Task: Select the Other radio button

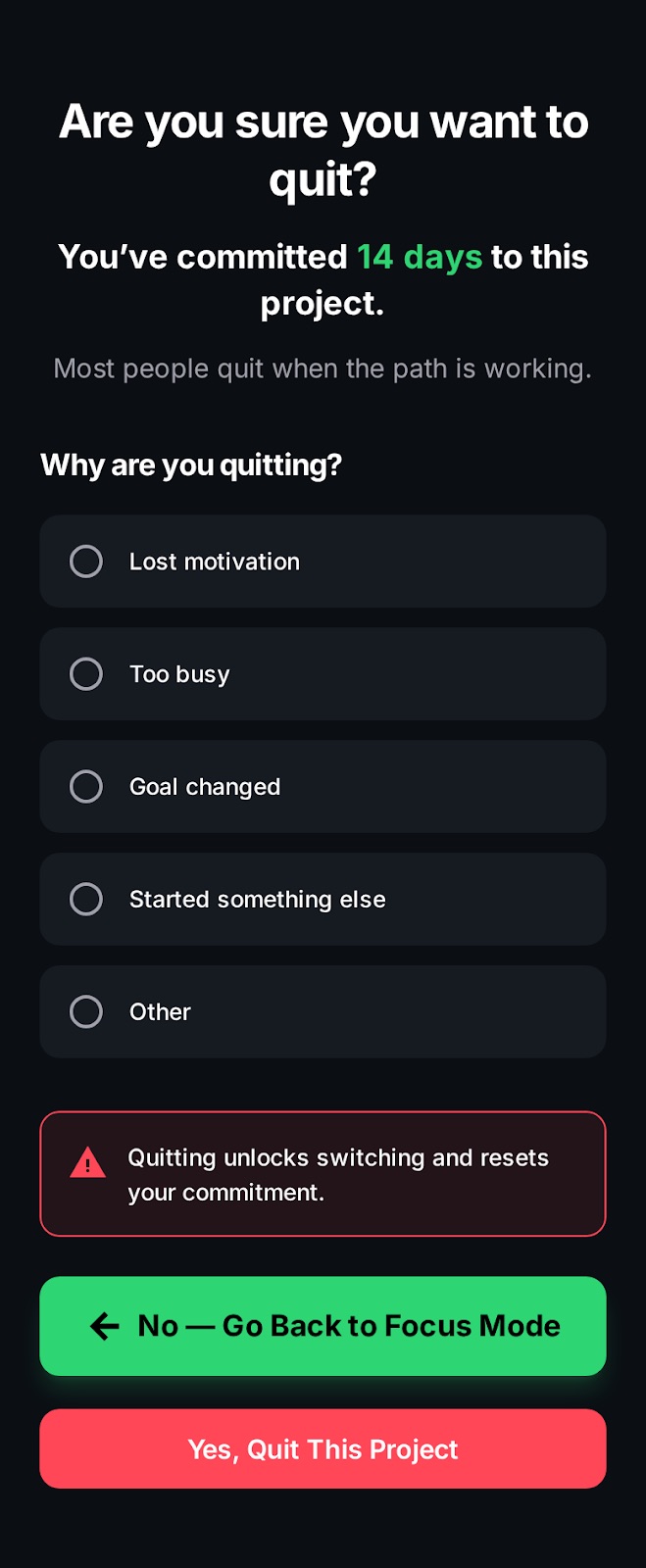Action: click(86, 1011)
